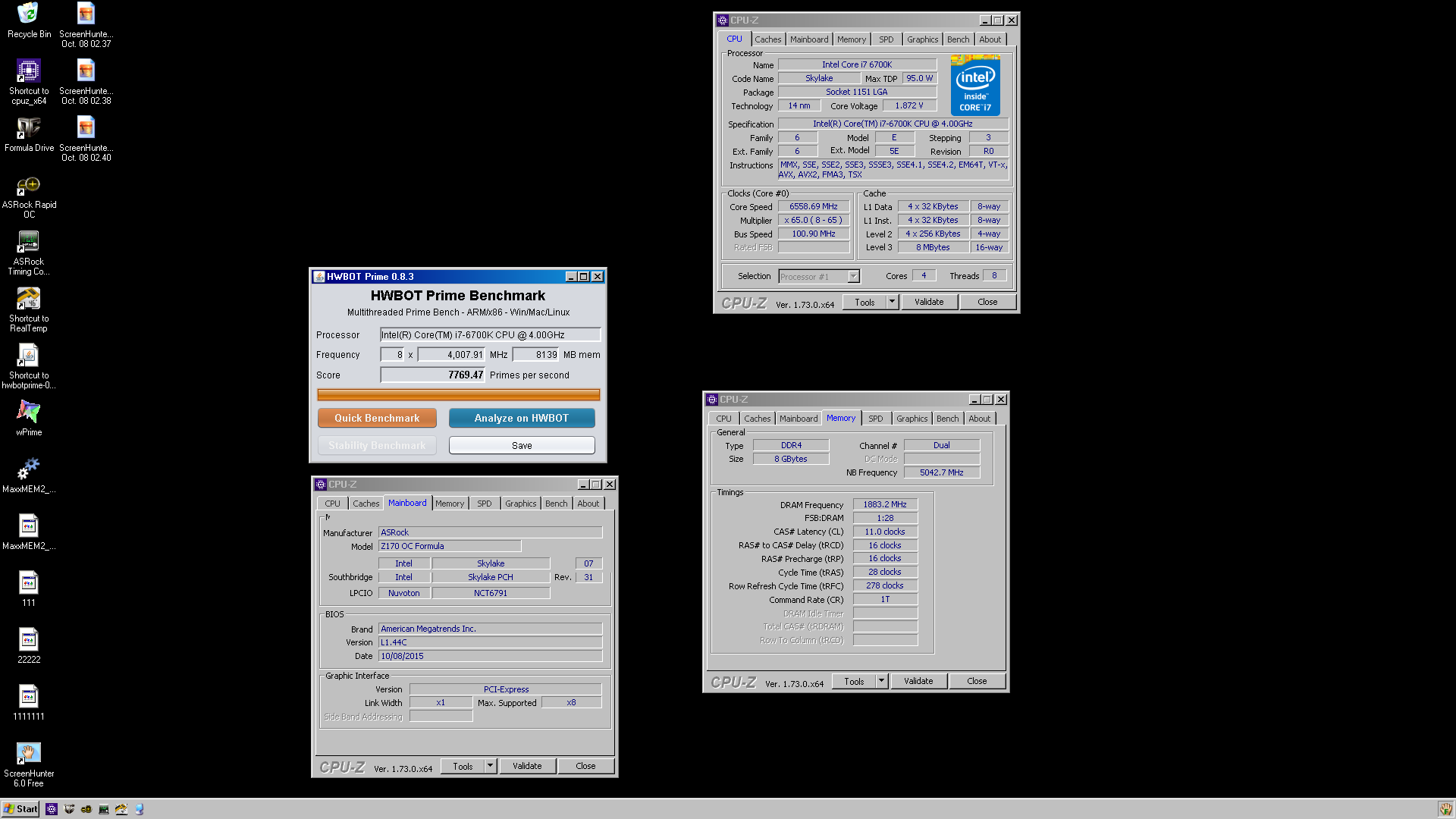The image size is (1456, 819).
Task: Open Graphics tab in Mainboard CPU-Z window
Action: (520, 504)
